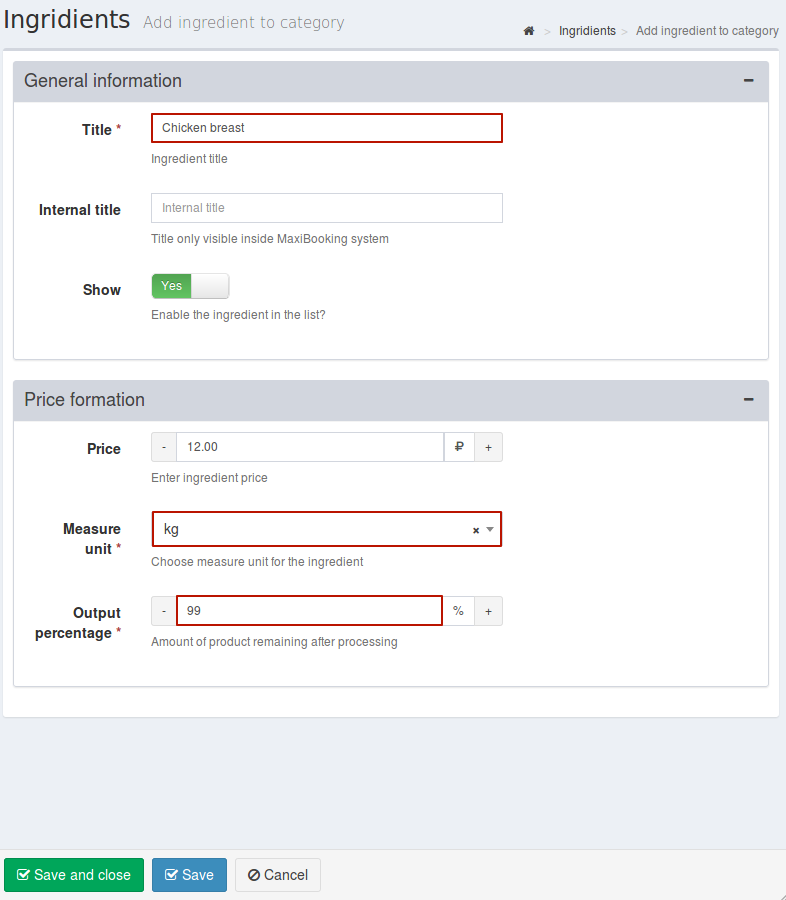
Task: Increase the price with plus button
Action: click(x=489, y=447)
